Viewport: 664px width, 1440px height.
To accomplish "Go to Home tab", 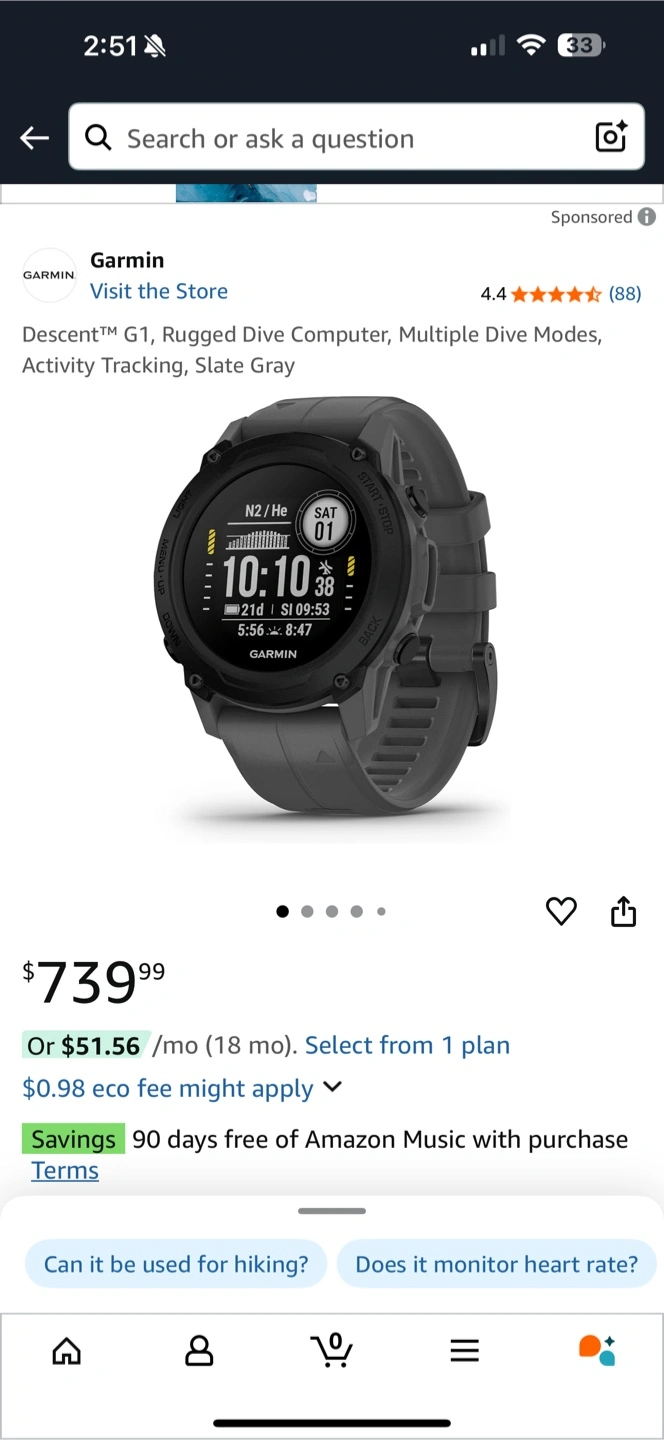I will 66,1351.
